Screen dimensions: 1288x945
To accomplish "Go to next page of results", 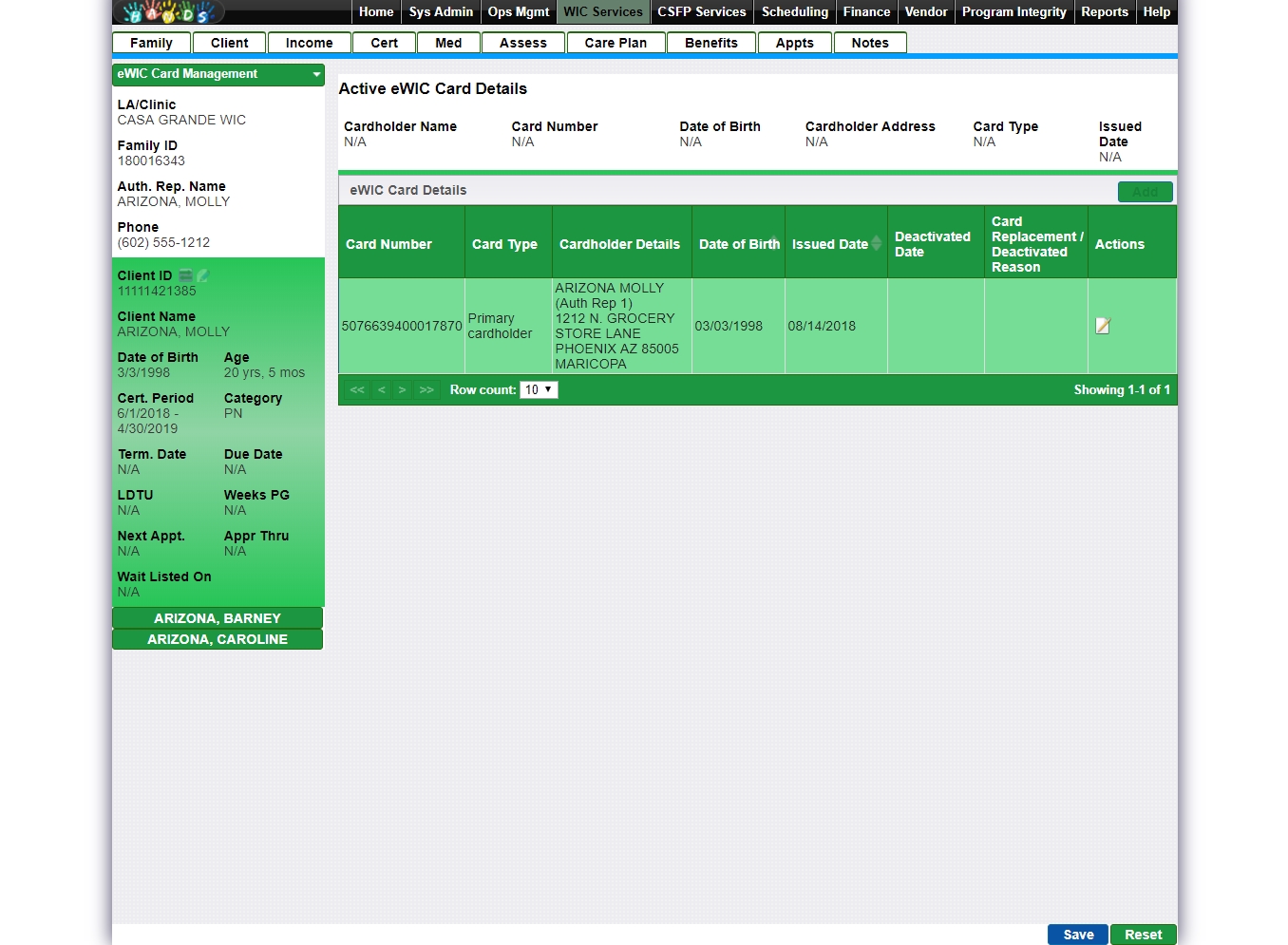I will tap(403, 390).
